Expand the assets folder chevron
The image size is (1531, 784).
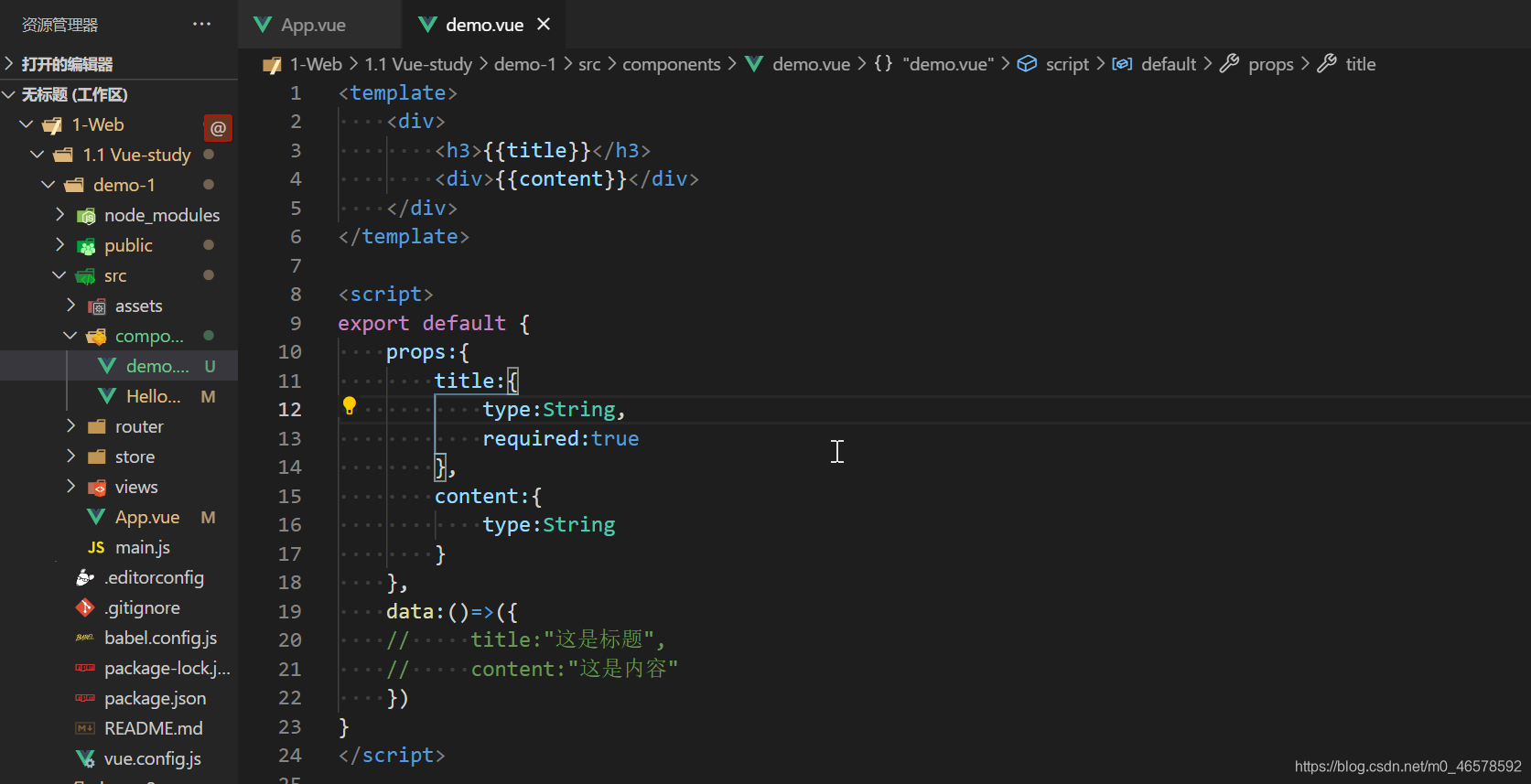[70, 305]
